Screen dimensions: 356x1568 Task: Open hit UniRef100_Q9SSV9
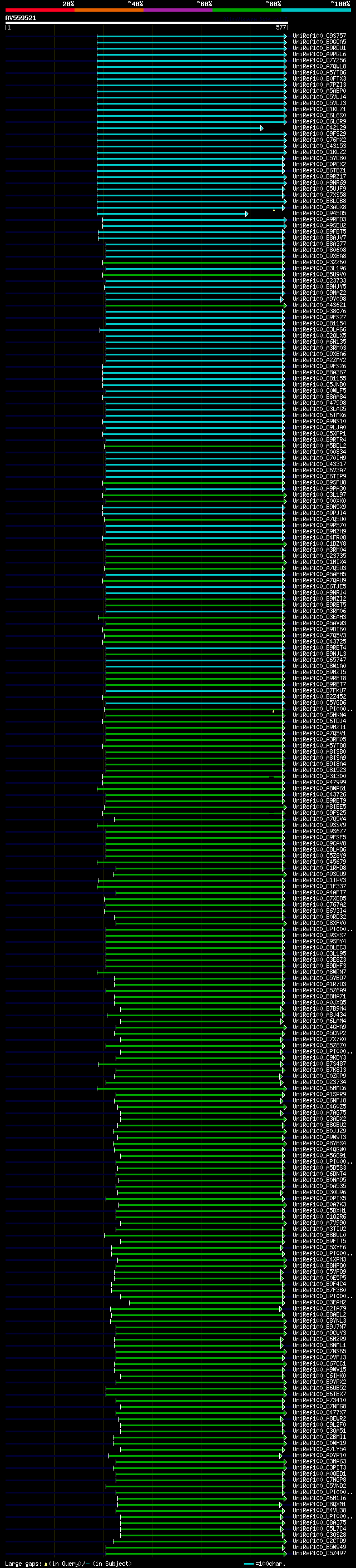(x=319, y=825)
